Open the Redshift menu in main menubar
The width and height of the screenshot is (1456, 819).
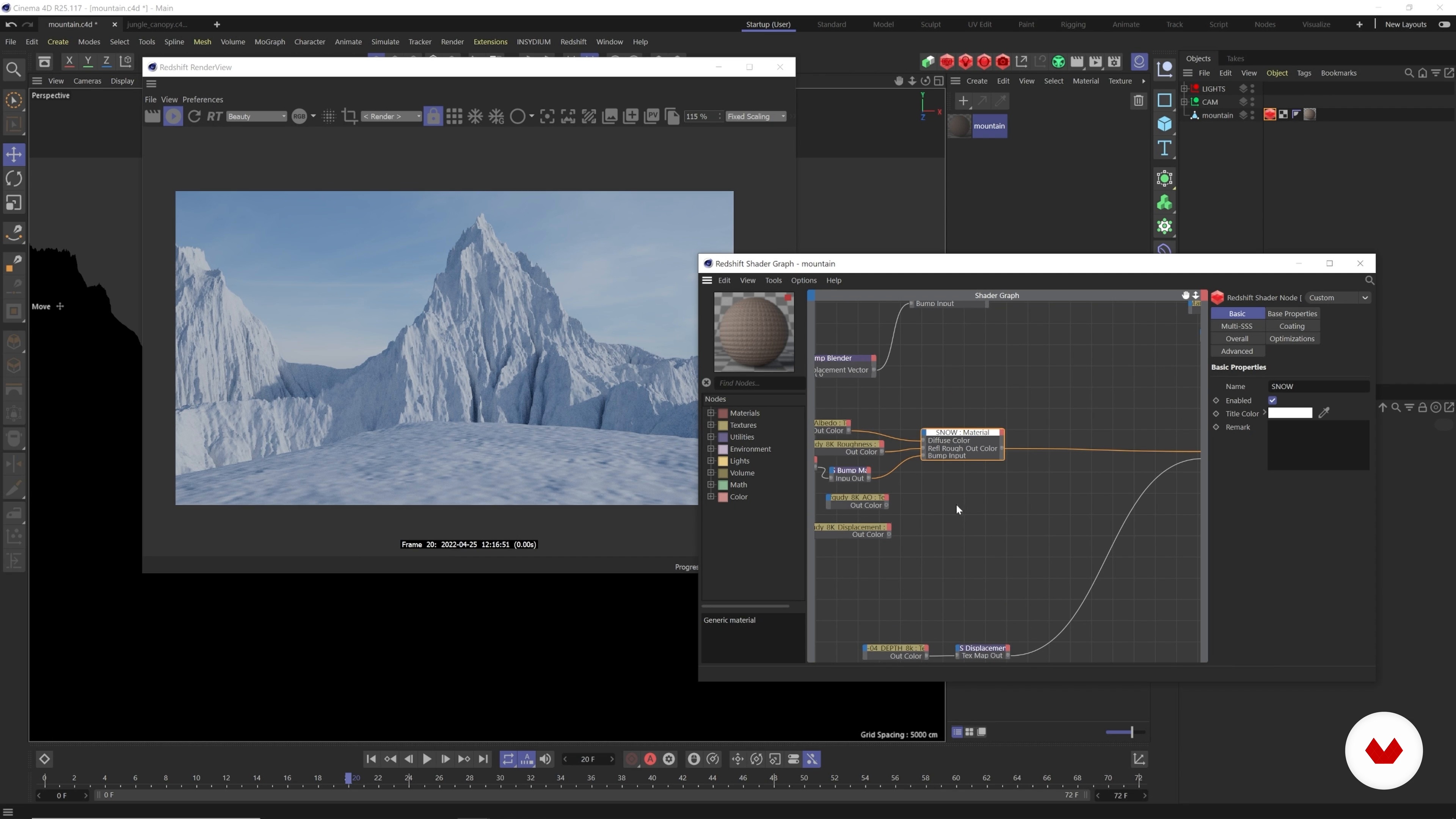tap(573, 42)
